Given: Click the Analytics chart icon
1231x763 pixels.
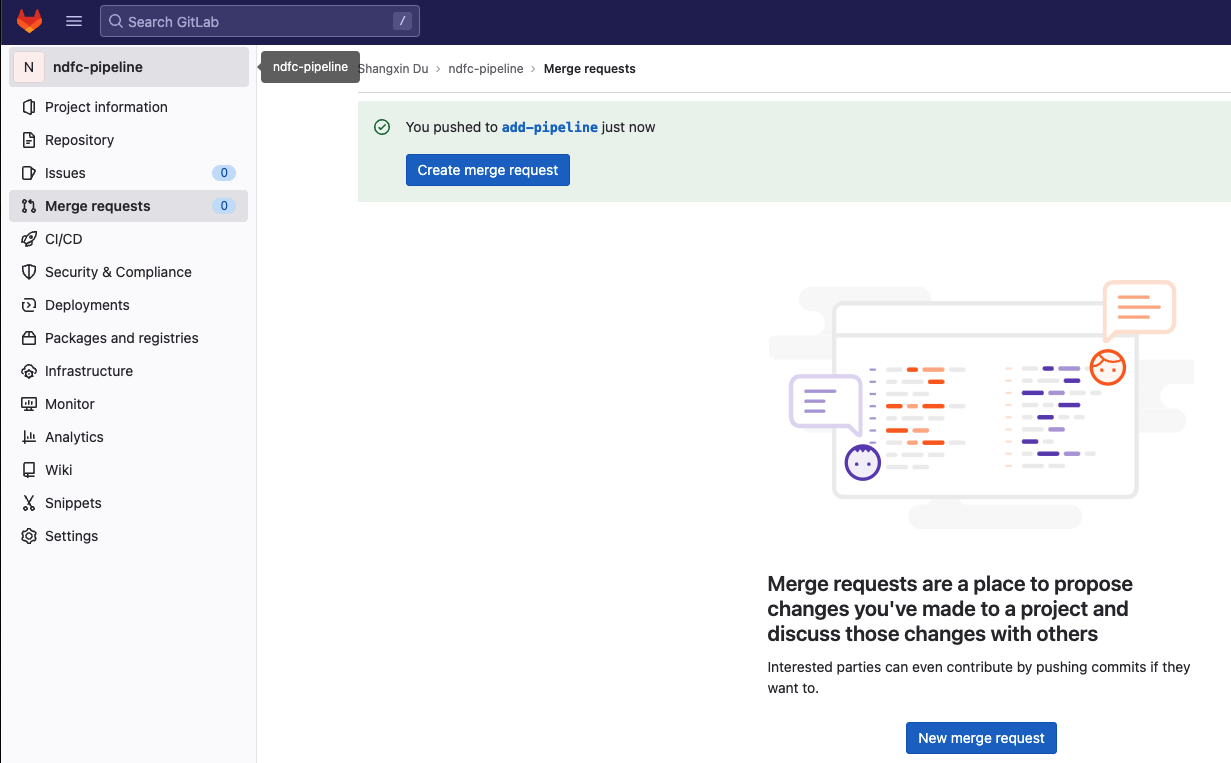Looking at the screenshot, I should tap(28, 437).
